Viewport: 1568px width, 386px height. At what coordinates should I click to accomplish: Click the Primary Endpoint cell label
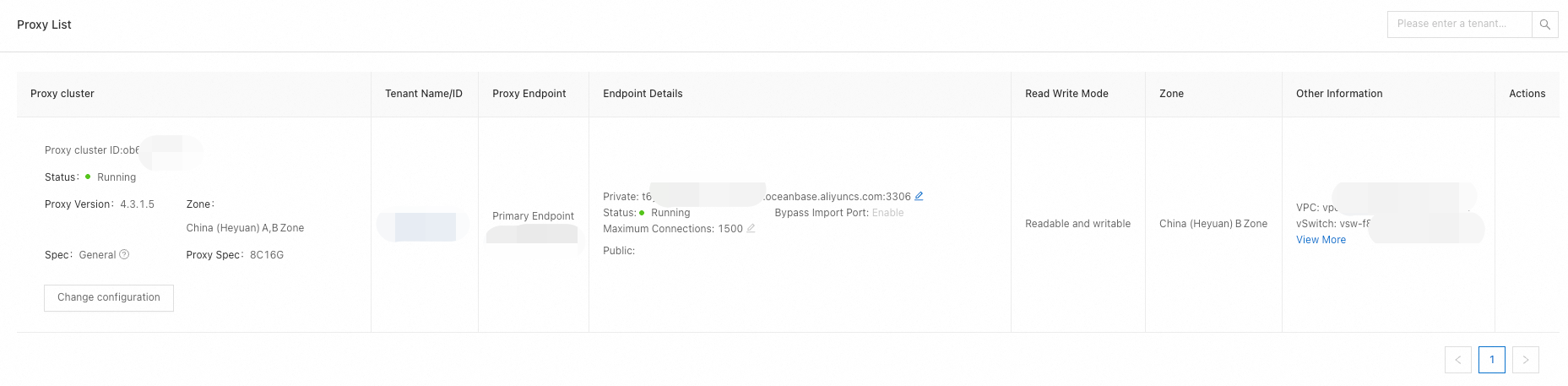coord(533,216)
